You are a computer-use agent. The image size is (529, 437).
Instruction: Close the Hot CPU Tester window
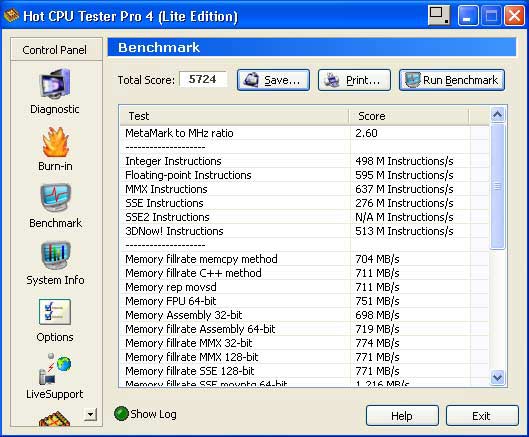(x=514, y=16)
